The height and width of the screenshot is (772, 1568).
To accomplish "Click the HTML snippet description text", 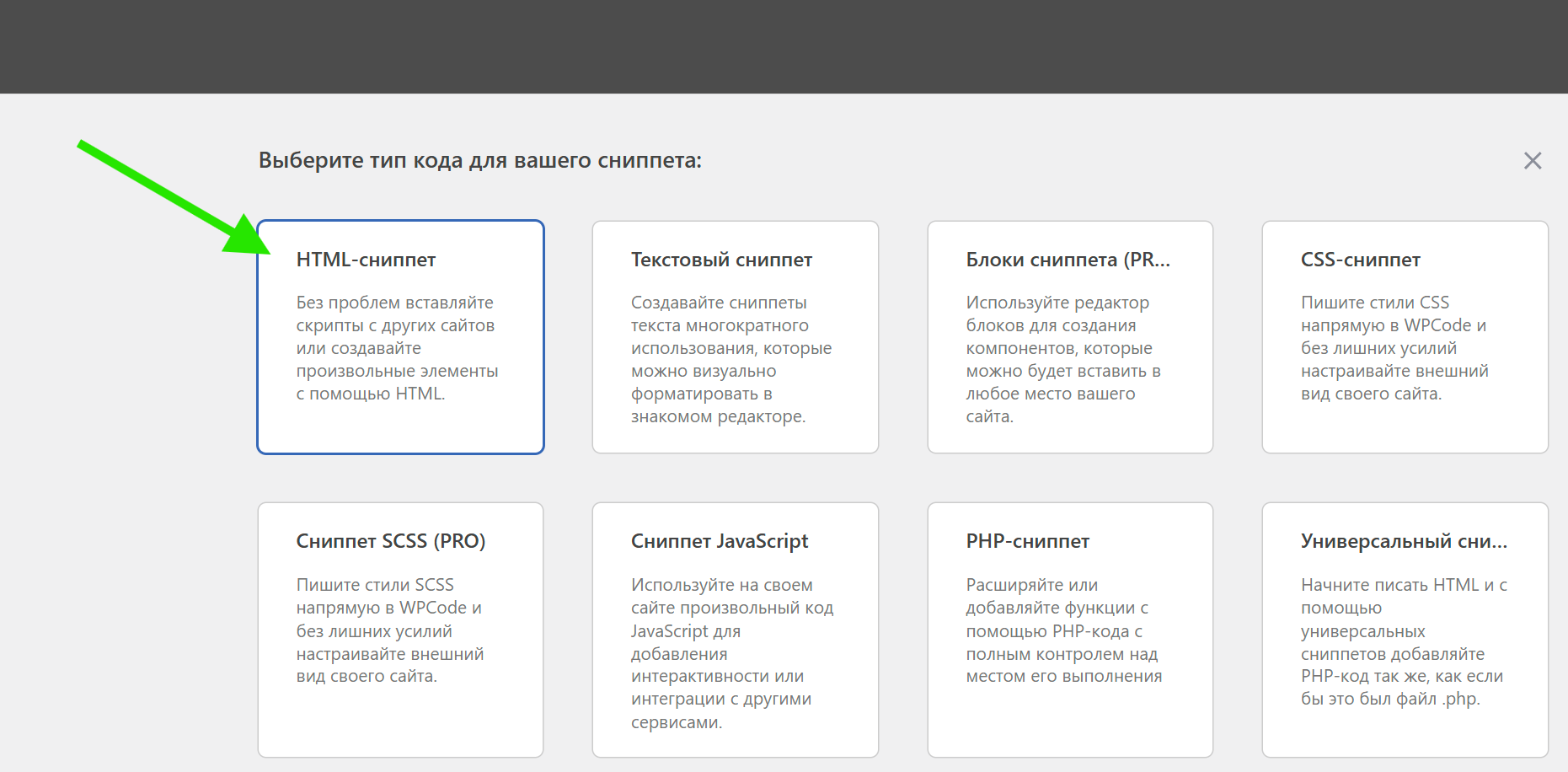I will [396, 347].
